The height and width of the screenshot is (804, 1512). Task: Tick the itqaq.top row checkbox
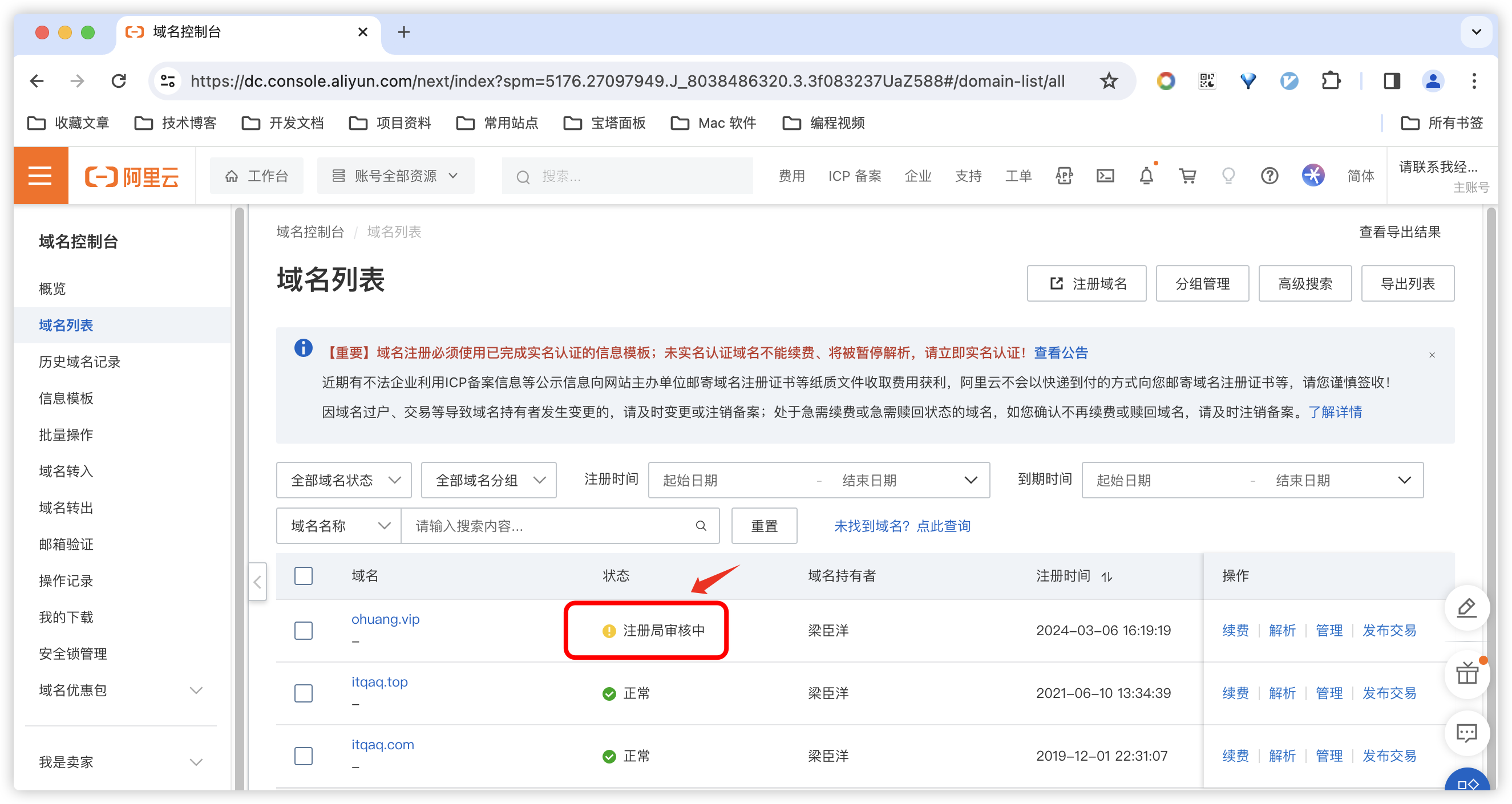coord(304,693)
